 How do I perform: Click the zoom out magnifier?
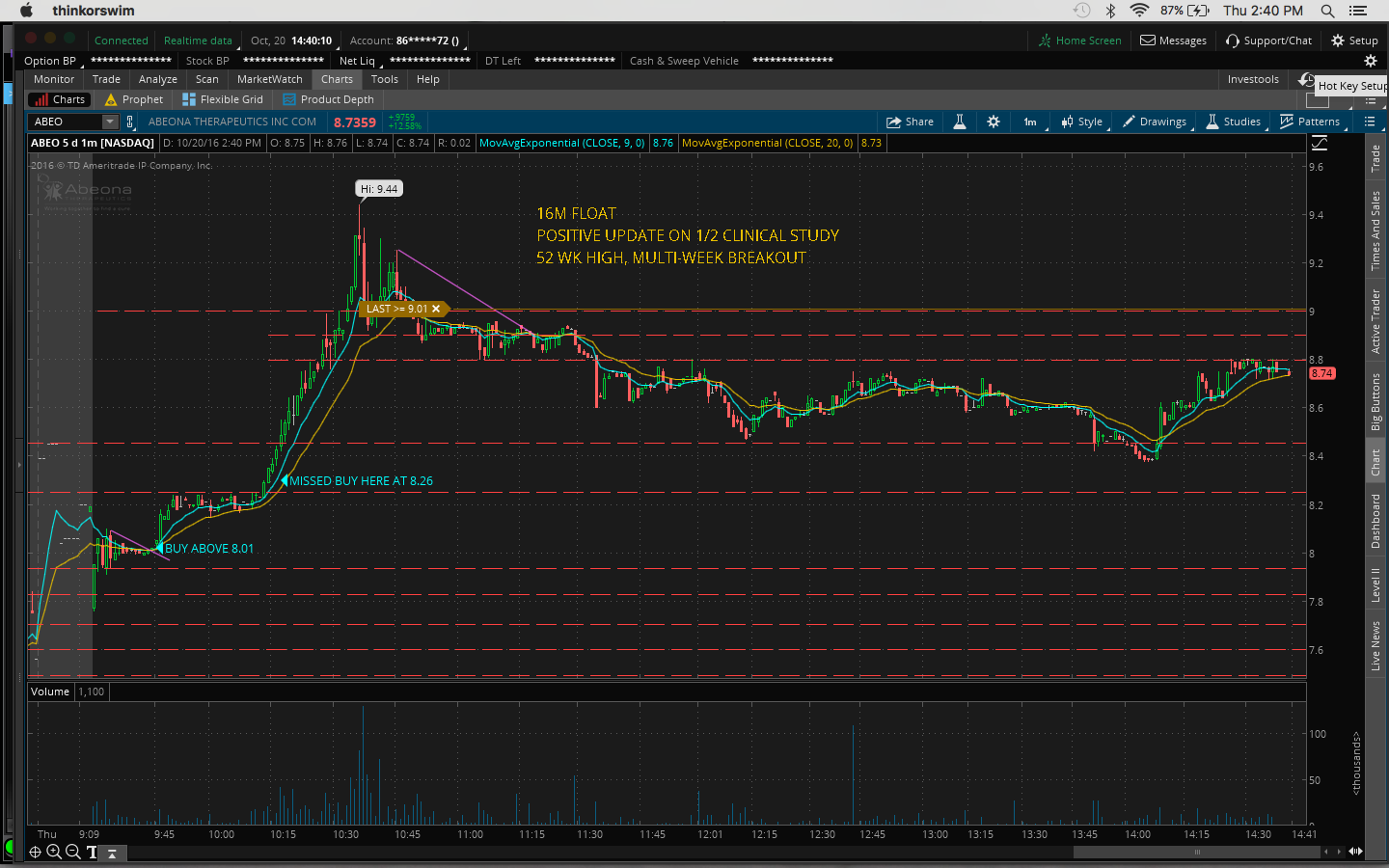click(x=72, y=852)
